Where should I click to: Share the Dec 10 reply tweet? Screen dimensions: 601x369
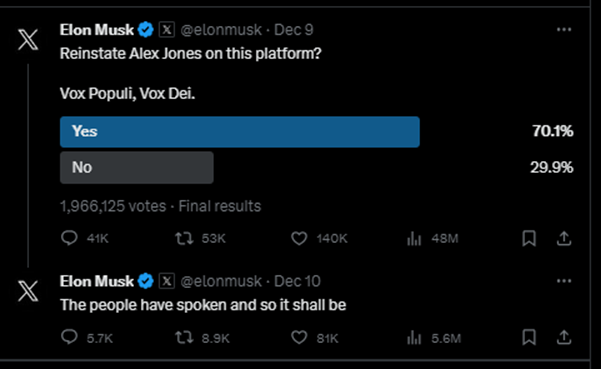564,337
